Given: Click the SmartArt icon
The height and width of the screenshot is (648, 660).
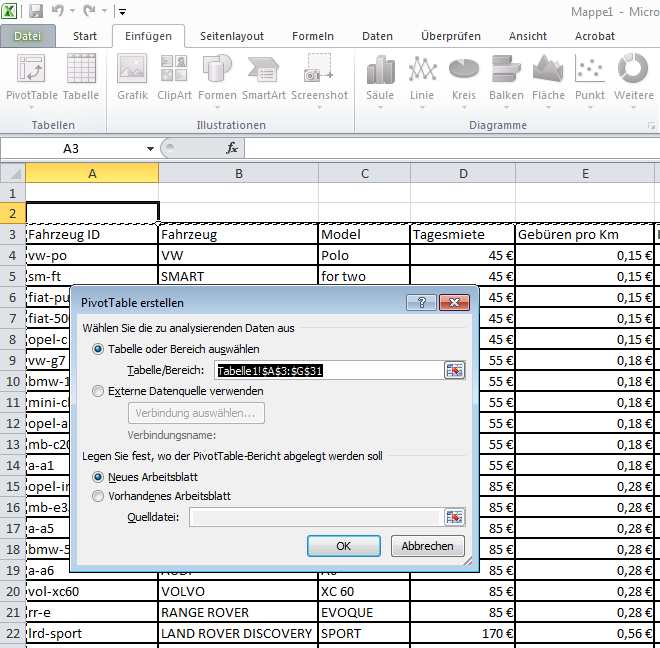Looking at the screenshot, I should click(x=263, y=76).
